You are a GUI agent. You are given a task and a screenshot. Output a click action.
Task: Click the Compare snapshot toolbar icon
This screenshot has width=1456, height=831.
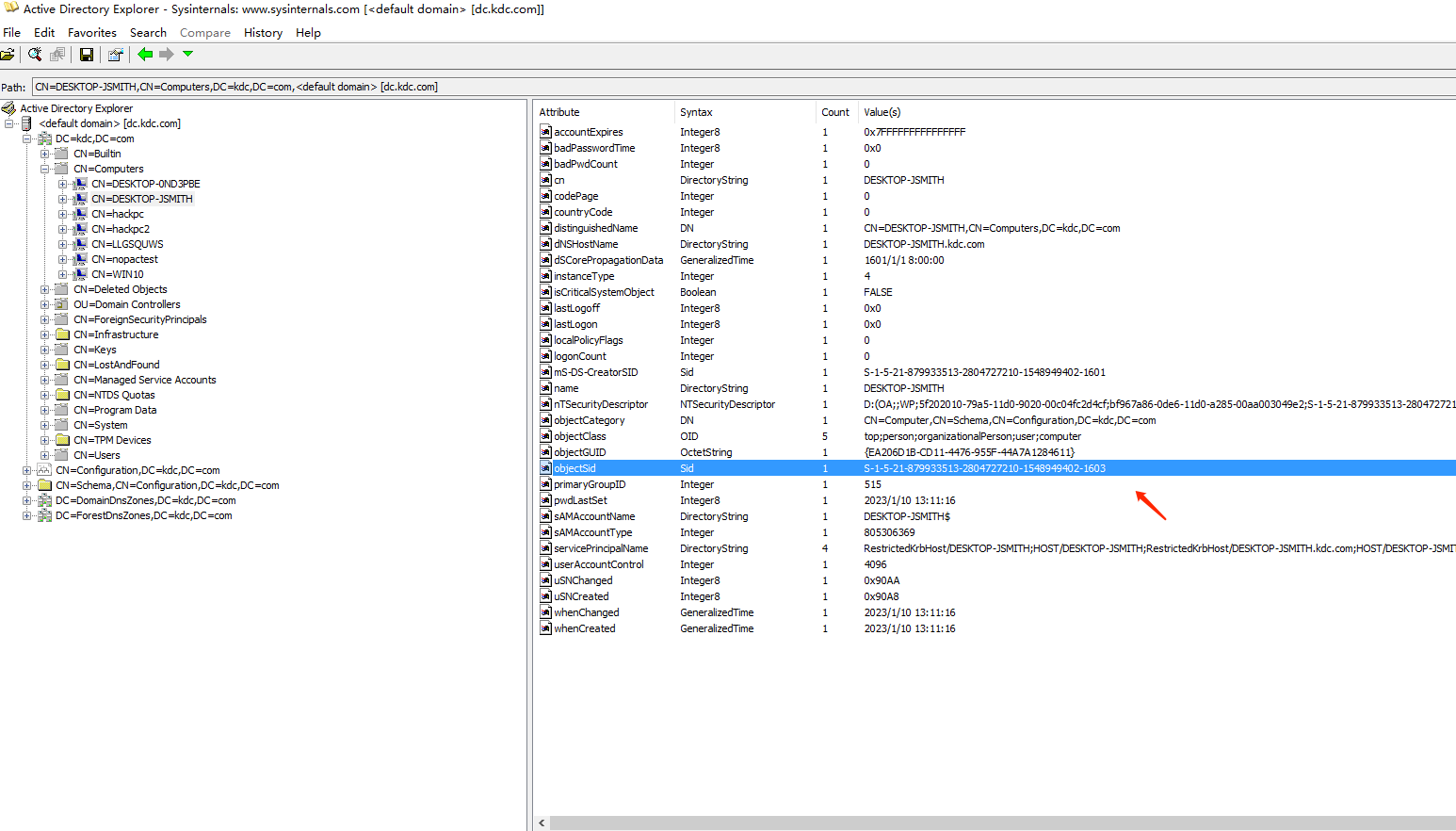(x=57, y=55)
